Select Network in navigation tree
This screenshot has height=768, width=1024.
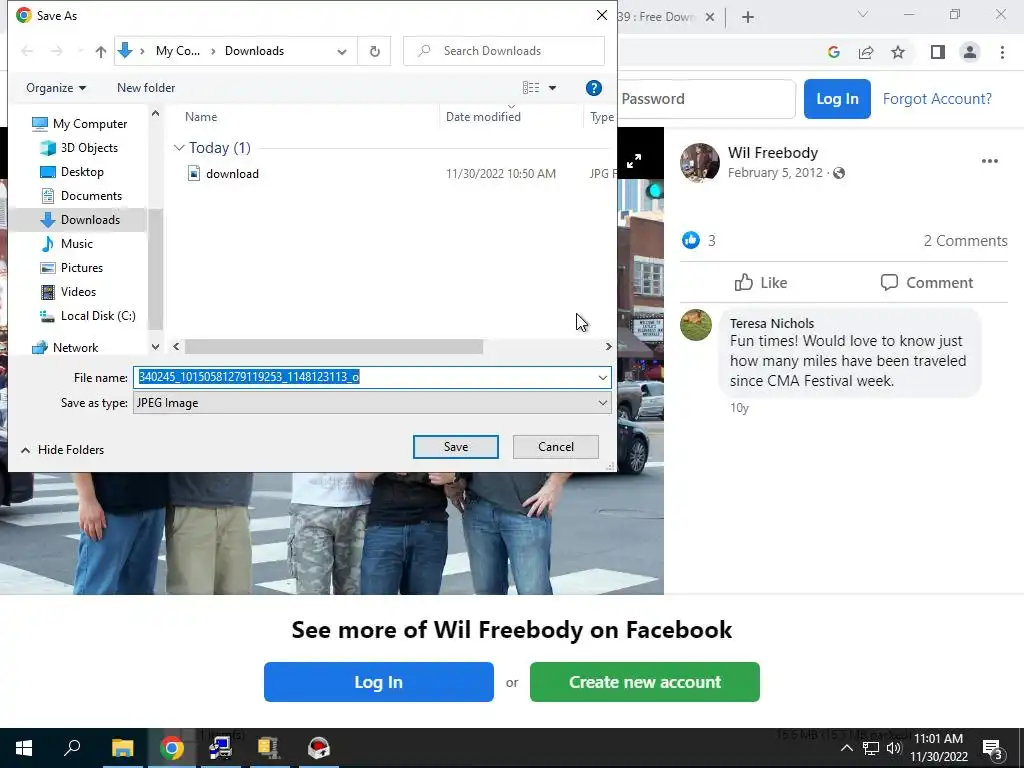click(x=75, y=347)
